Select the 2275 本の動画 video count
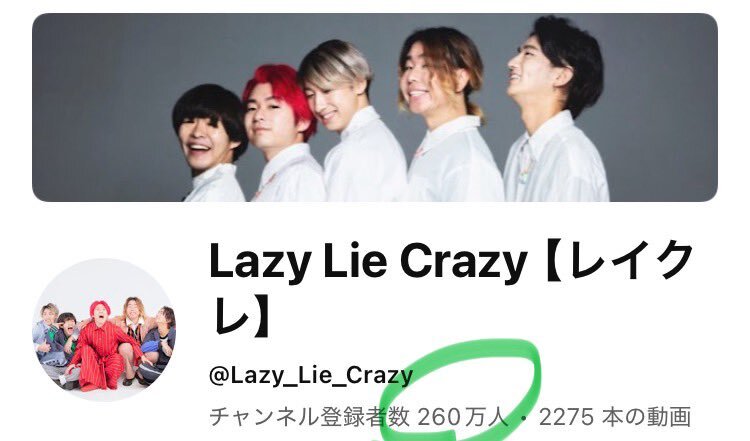 click(x=615, y=417)
